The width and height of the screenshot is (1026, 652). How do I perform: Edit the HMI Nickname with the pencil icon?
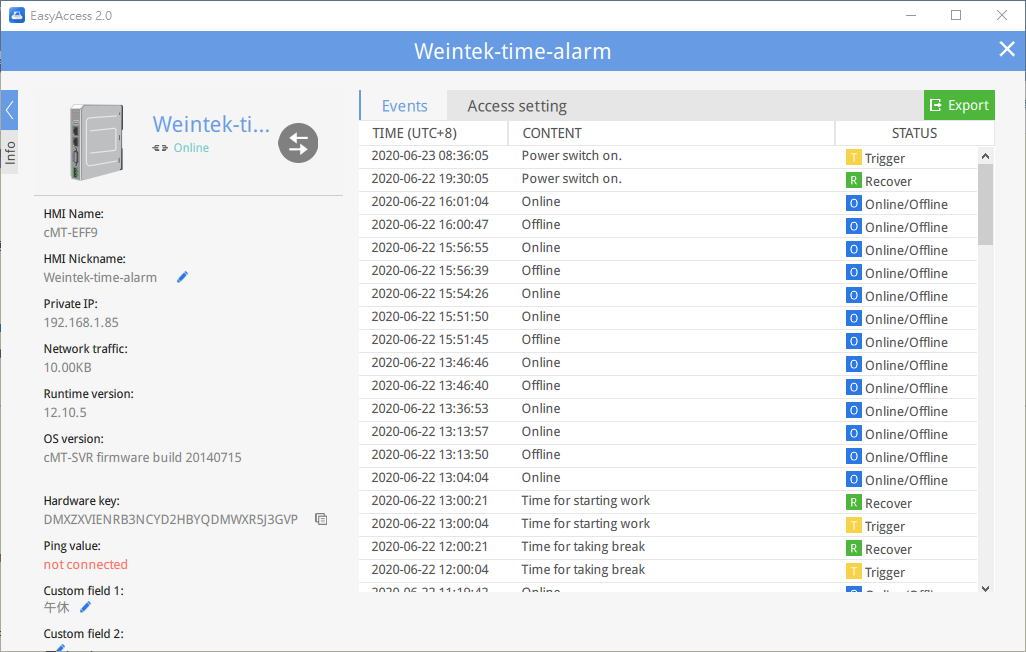[183, 278]
